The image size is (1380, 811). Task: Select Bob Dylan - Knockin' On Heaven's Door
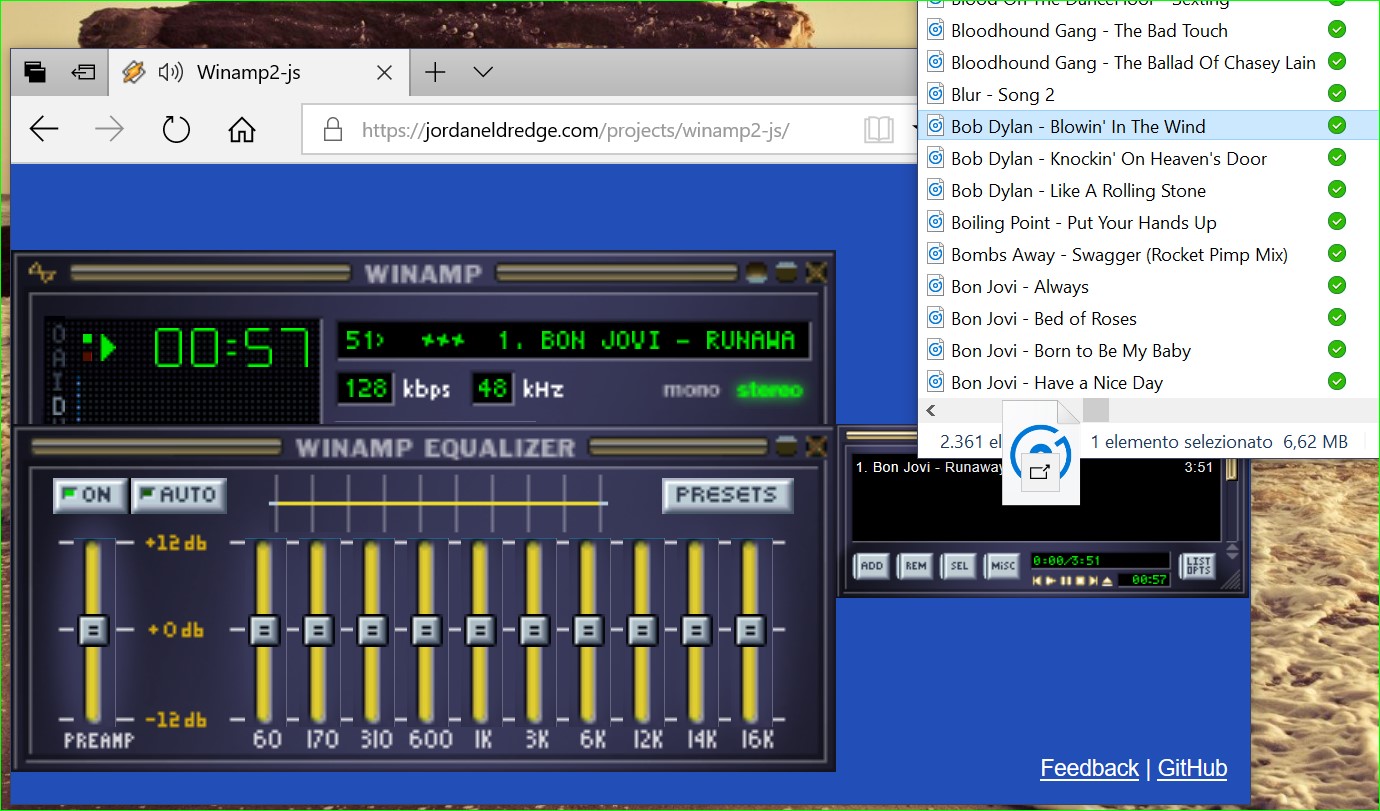coord(1109,158)
